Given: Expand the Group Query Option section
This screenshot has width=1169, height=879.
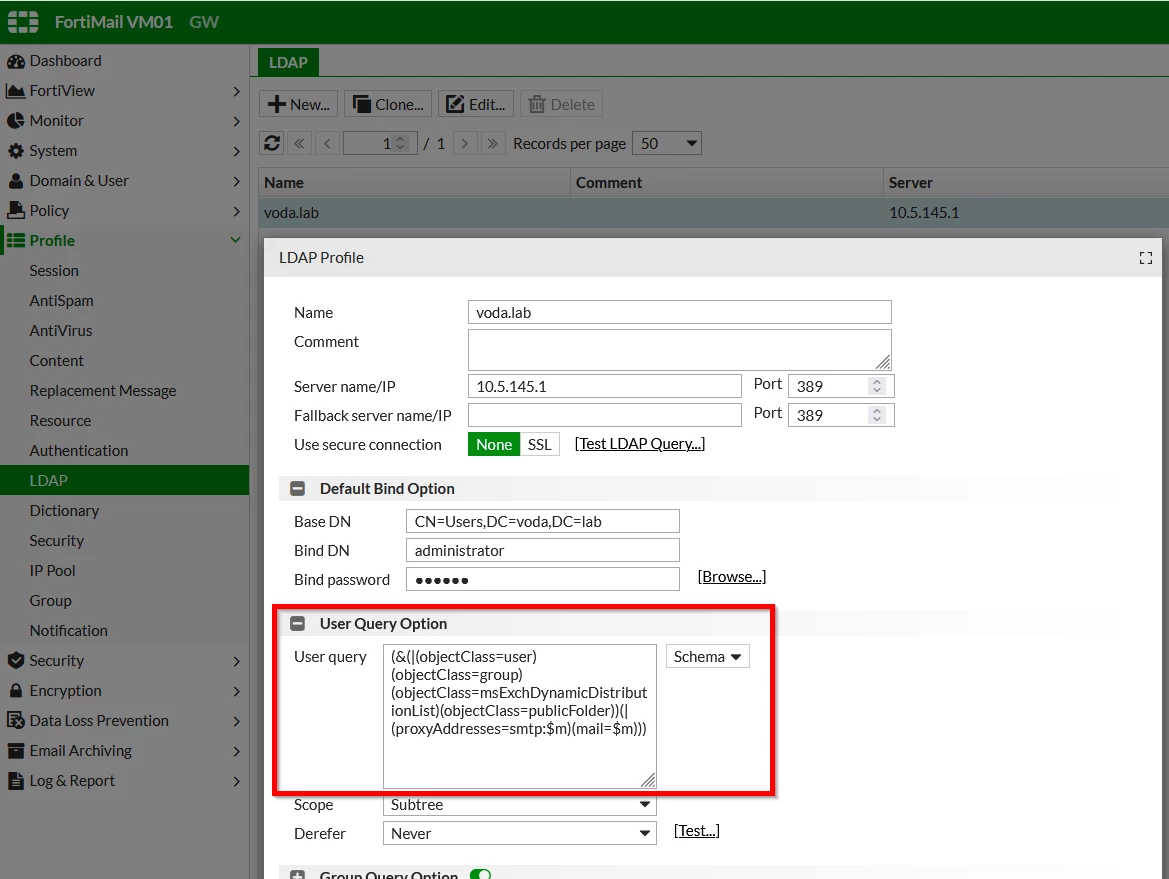Looking at the screenshot, I should [297, 875].
